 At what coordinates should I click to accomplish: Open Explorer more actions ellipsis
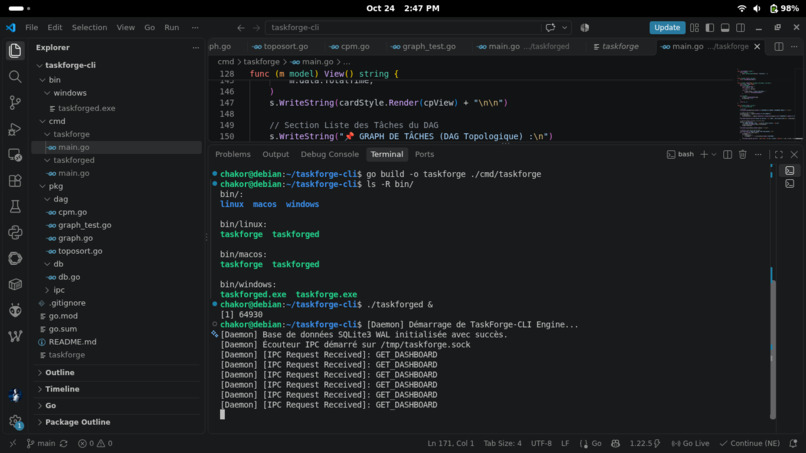coord(195,47)
